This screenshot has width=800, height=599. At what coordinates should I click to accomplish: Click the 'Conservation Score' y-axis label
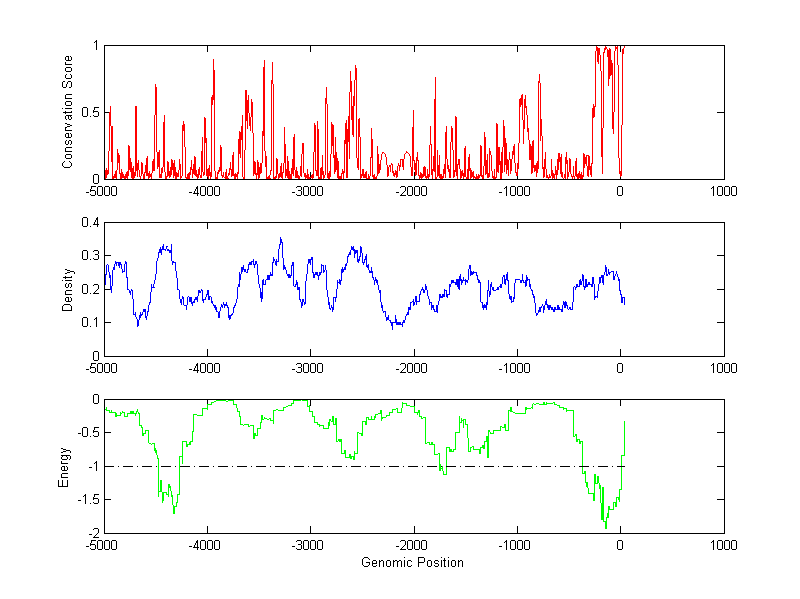click(67, 112)
